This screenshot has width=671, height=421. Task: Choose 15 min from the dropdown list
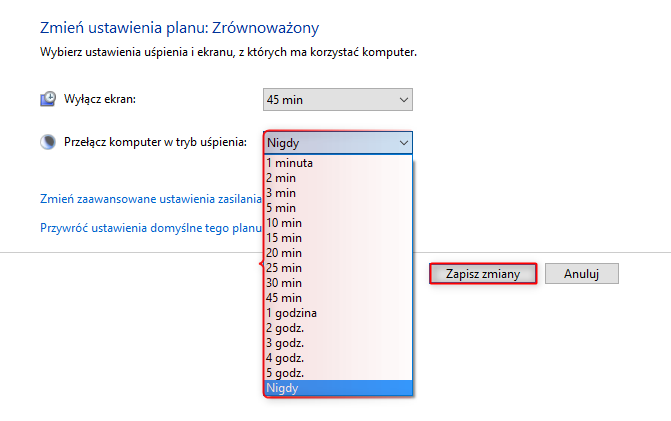pyautogui.click(x=338, y=238)
